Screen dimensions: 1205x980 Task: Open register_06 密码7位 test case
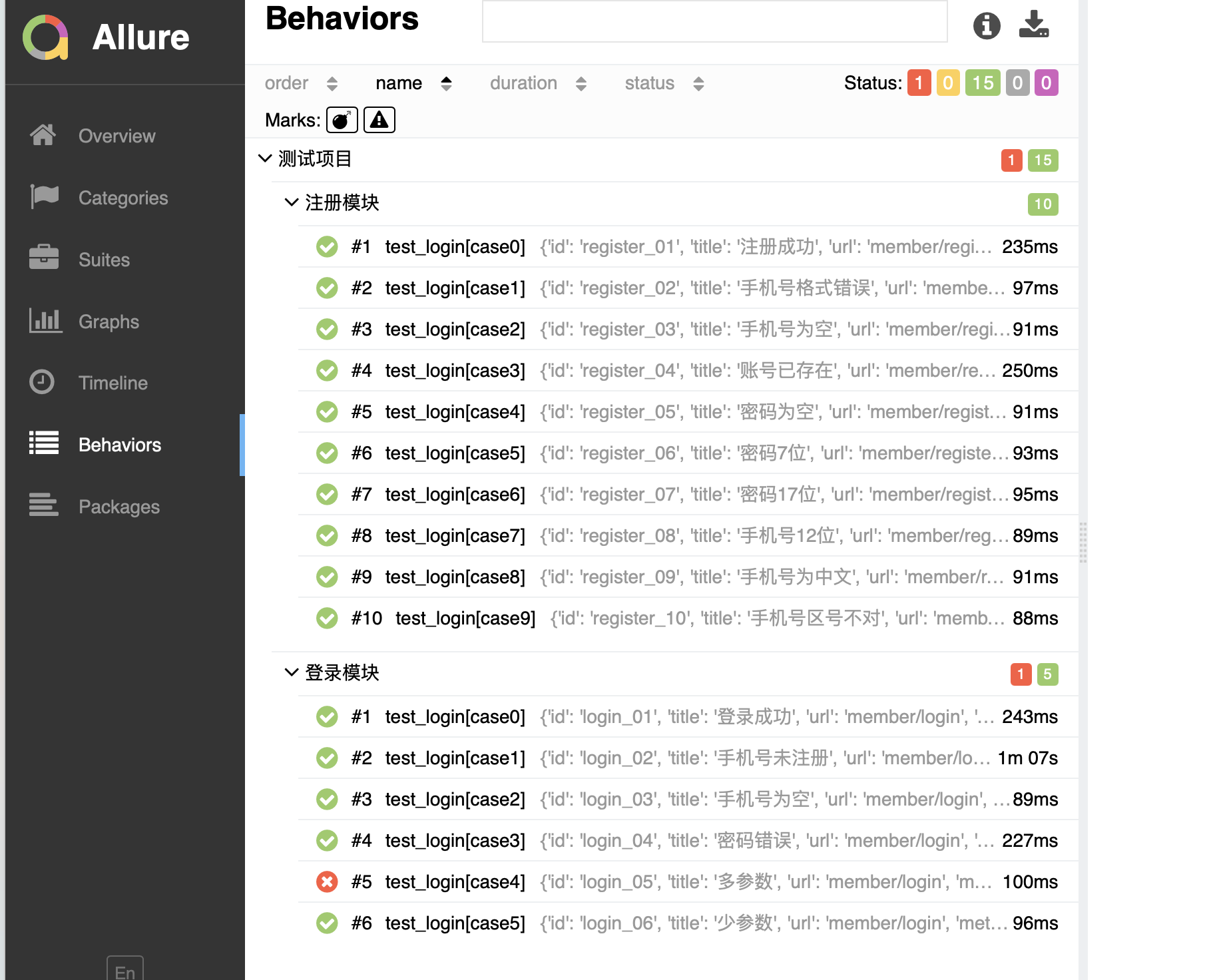pos(688,453)
